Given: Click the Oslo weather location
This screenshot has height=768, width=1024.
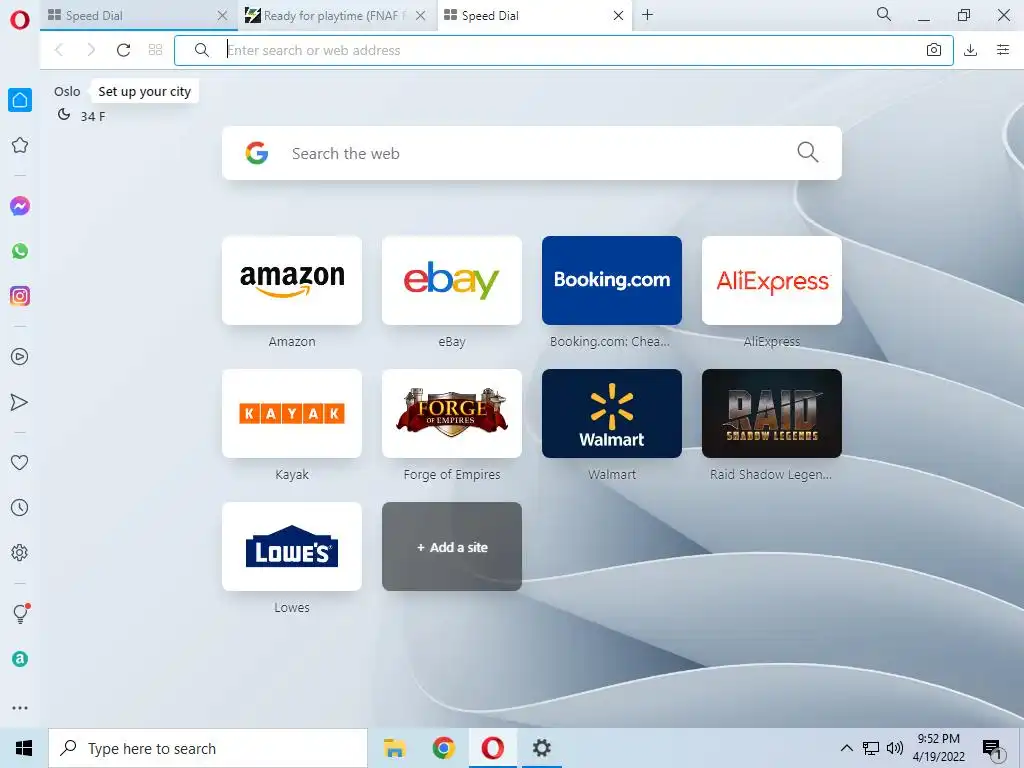Looking at the screenshot, I should [67, 91].
